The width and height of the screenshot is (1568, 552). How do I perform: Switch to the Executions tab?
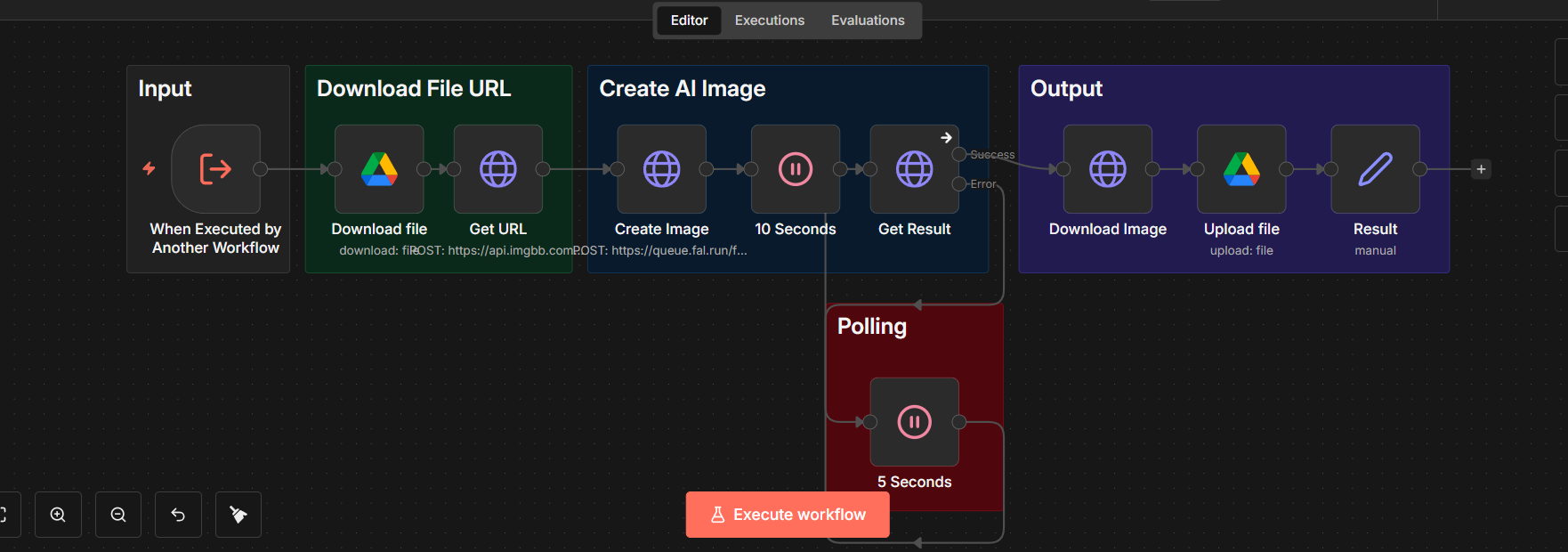pyautogui.click(x=769, y=20)
